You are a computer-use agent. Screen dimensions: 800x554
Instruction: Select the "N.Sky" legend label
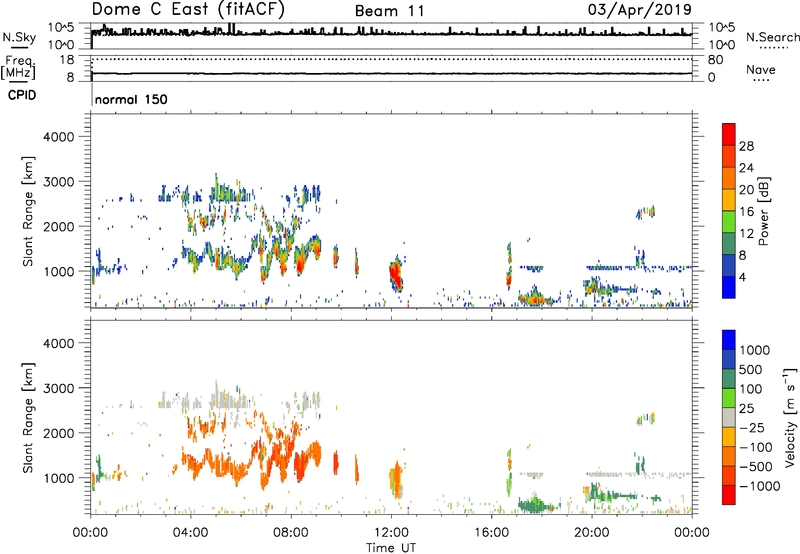tap(19, 37)
